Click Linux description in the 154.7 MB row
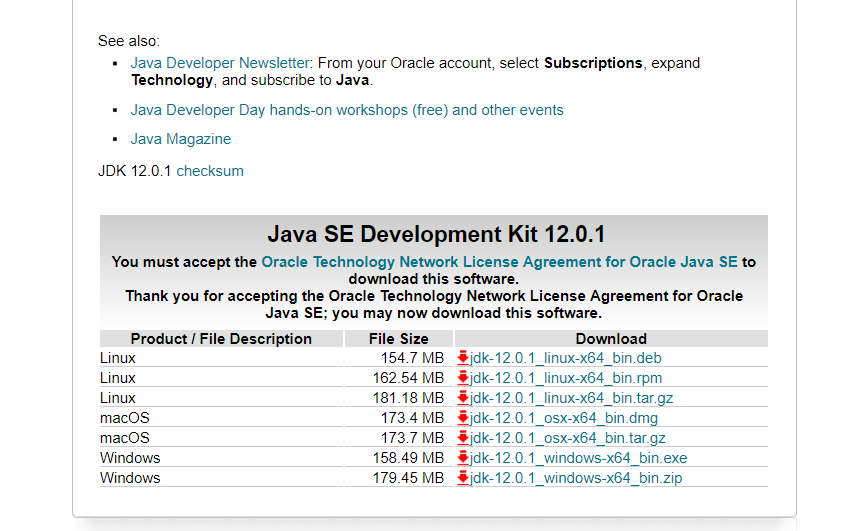 click(x=118, y=358)
